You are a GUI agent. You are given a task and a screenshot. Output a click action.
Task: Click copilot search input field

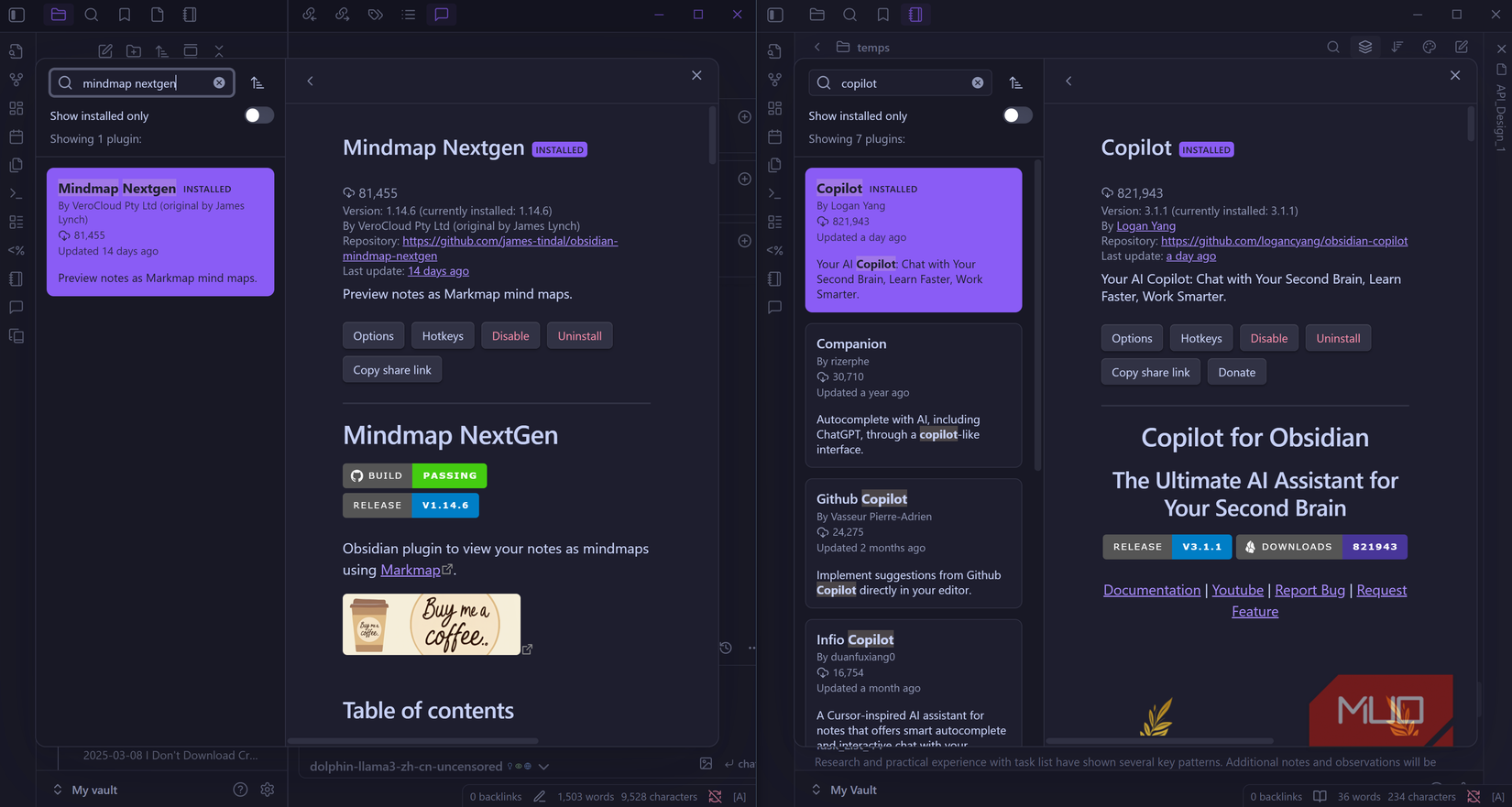[x=901, y=82]
